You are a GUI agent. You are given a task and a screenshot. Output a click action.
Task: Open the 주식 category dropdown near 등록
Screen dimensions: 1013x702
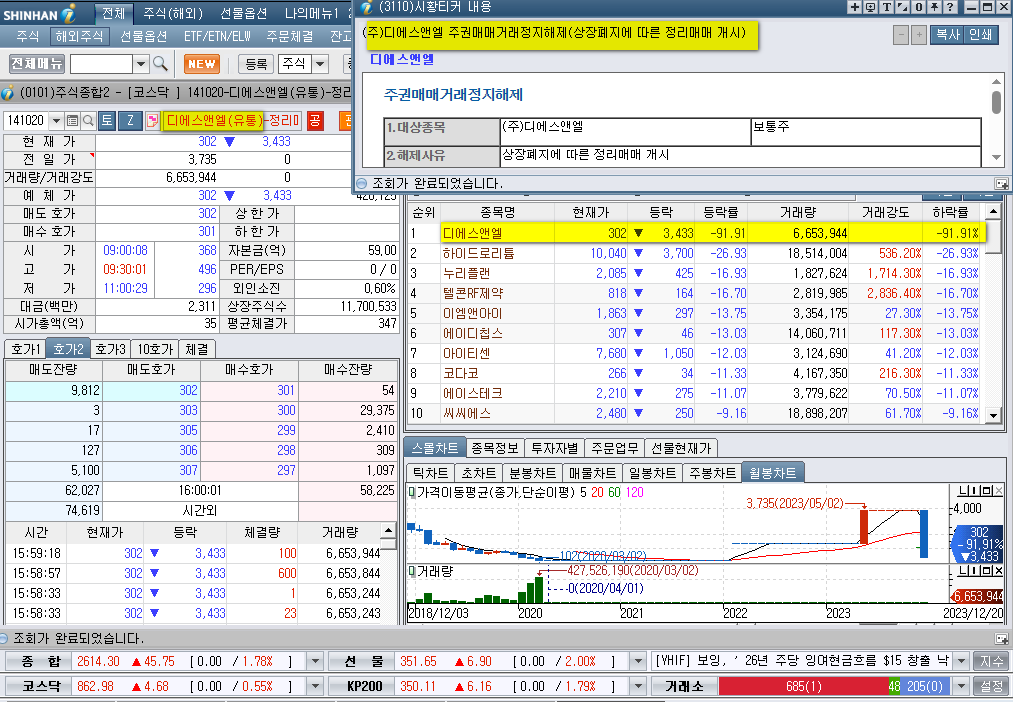pos(320,64)
